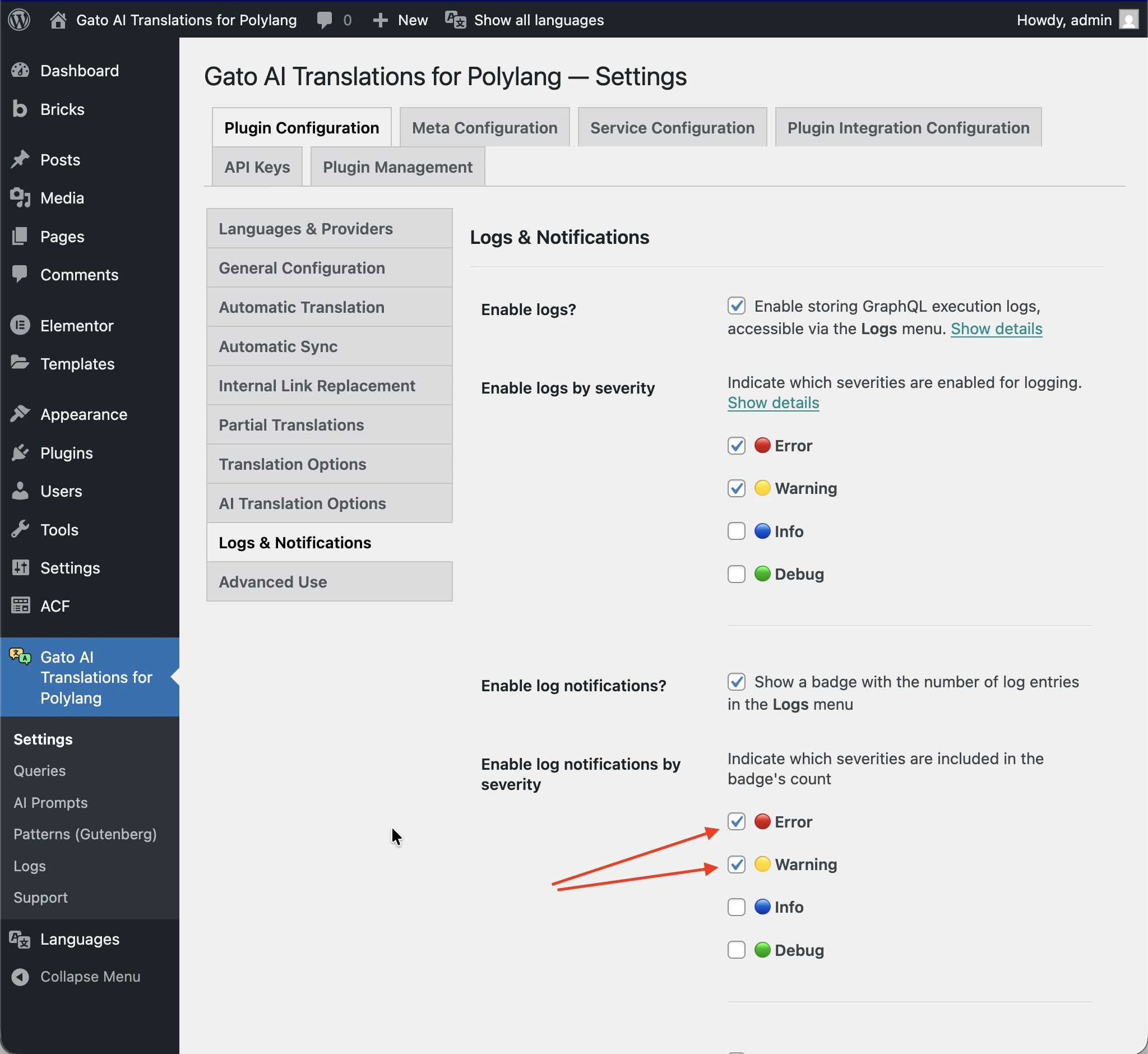This screenshot has width=1148, height=1054.
Task: Open the ACF icon in the sidebar
Action: point(21,605)
